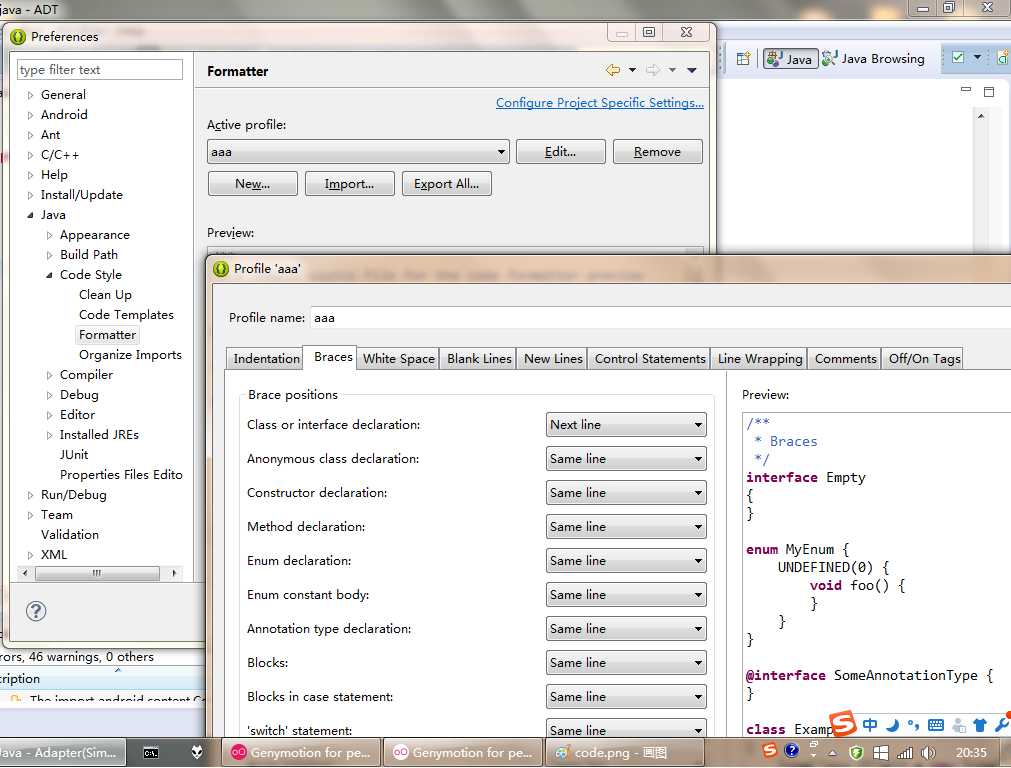
Task: Select Code Templates in preferences tree
Action: [126, 315]
